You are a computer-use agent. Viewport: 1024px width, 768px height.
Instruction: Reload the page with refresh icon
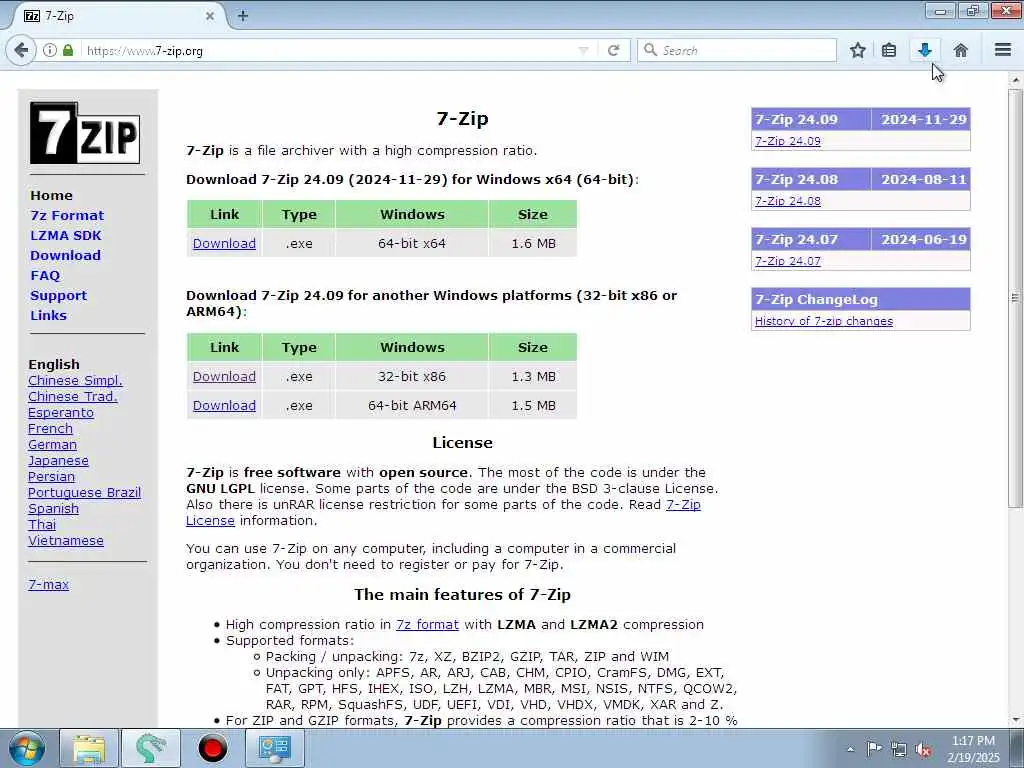613,50
